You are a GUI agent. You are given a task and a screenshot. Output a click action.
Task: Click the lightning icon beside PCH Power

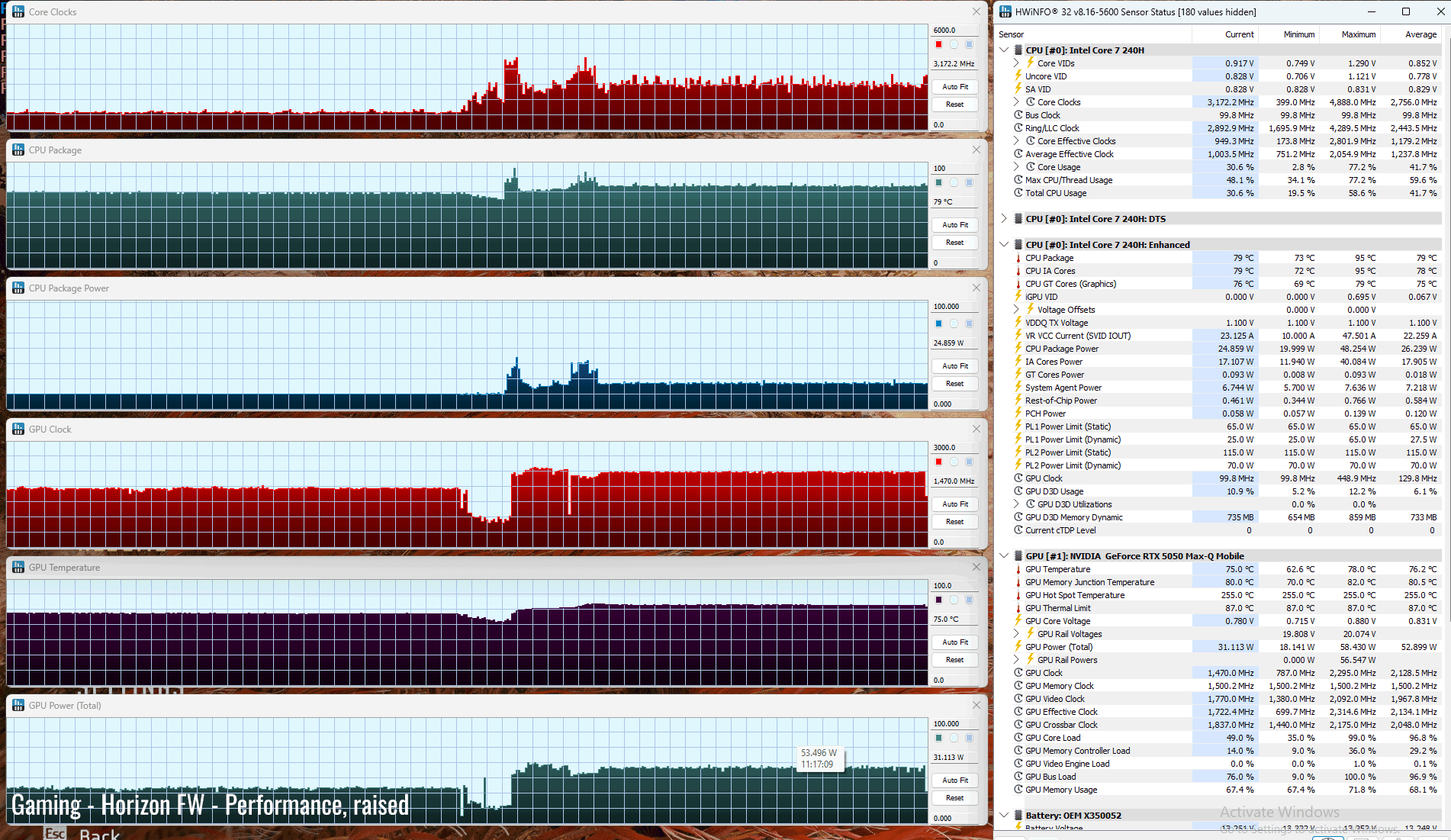click(1018, 413)
